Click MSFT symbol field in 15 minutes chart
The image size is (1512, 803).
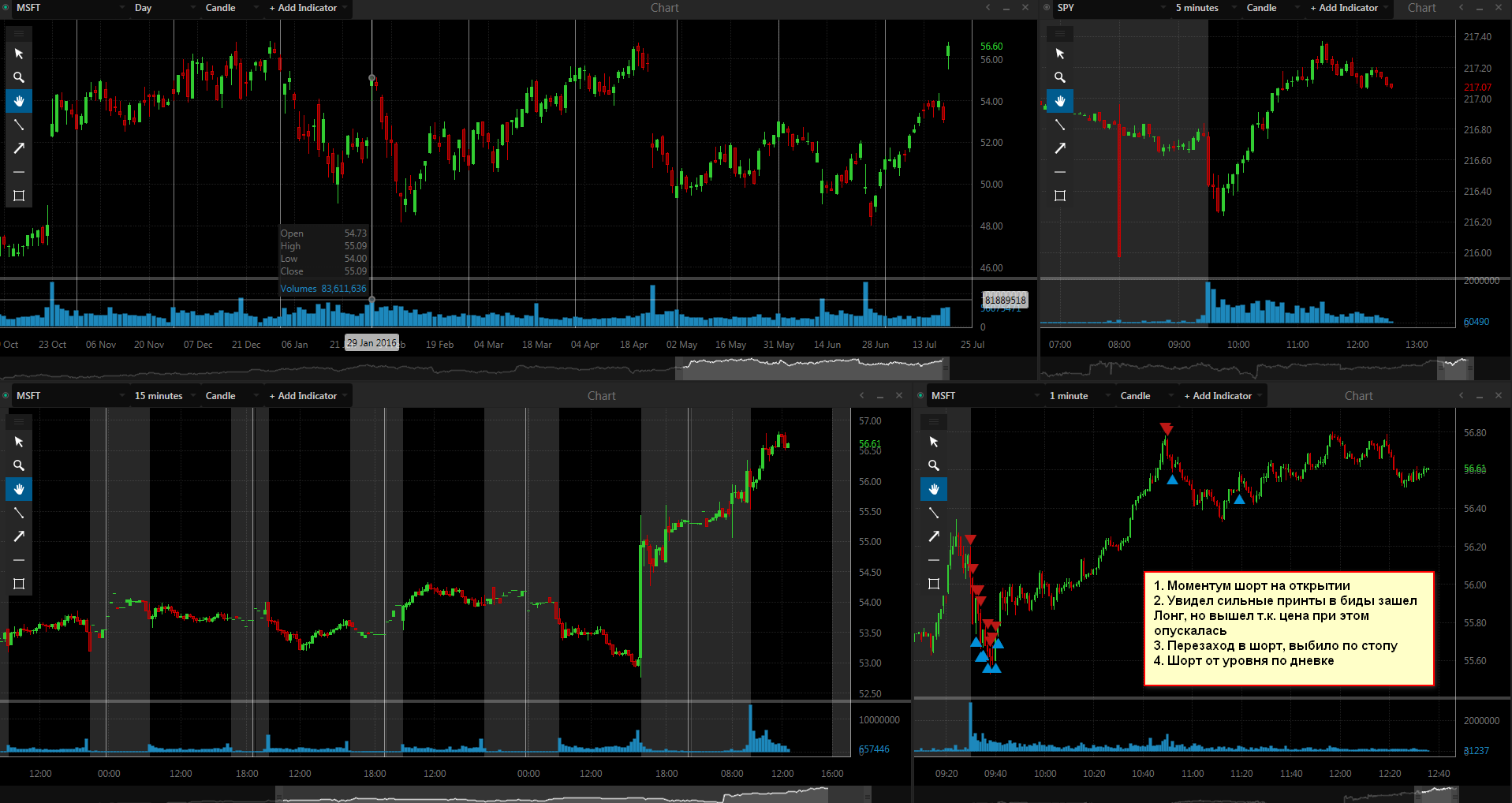point(69,396)
